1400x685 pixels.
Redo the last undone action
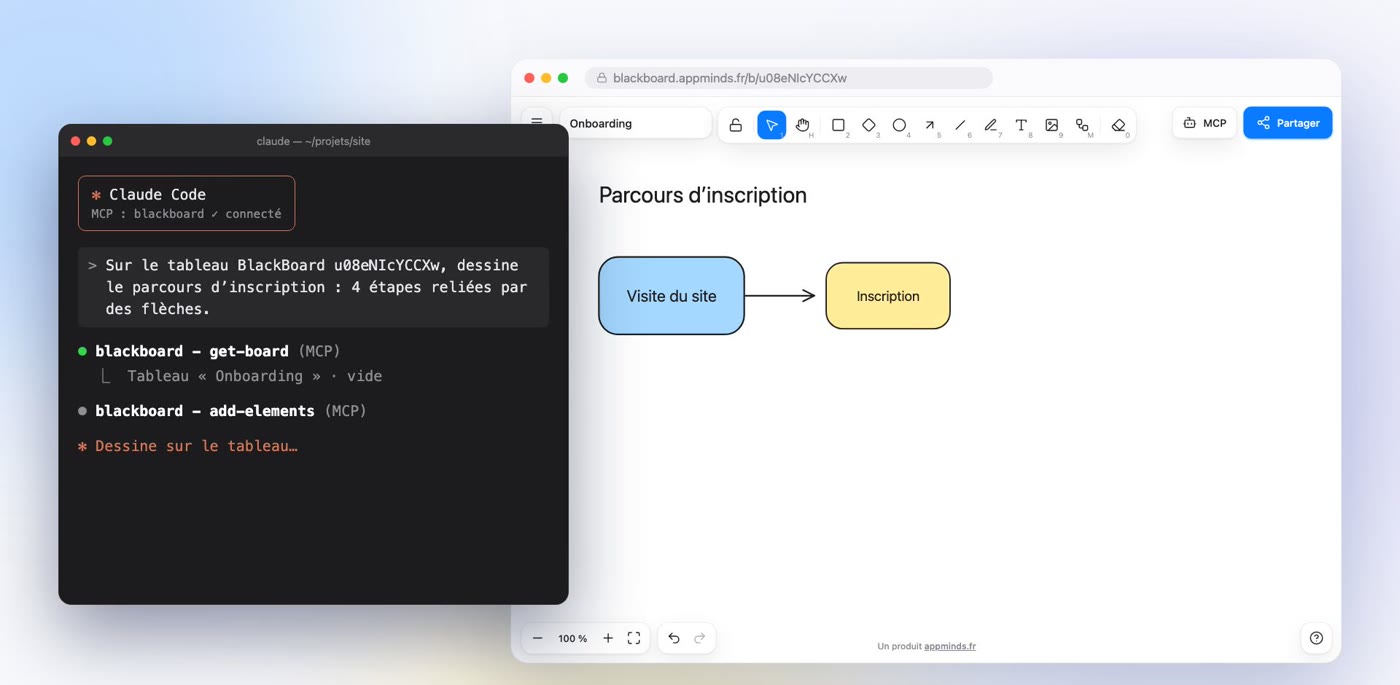(x=700, y=638)
